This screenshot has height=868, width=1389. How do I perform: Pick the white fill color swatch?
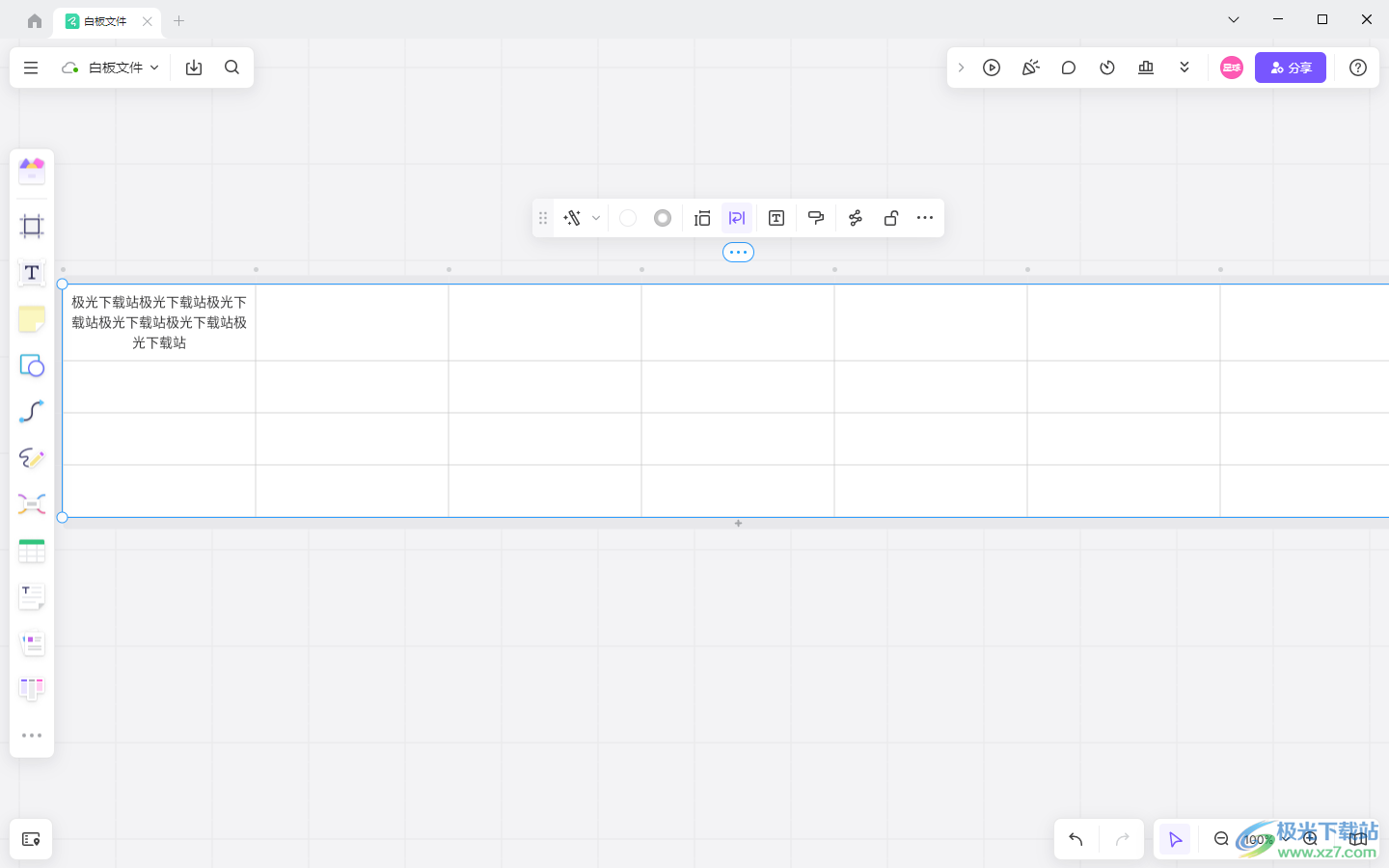coord(628,218)
